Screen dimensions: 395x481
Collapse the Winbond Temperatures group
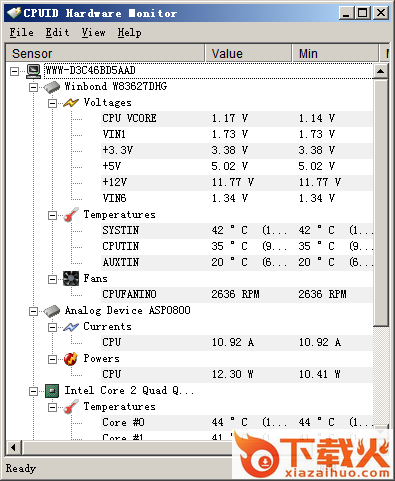click(52, 215)
